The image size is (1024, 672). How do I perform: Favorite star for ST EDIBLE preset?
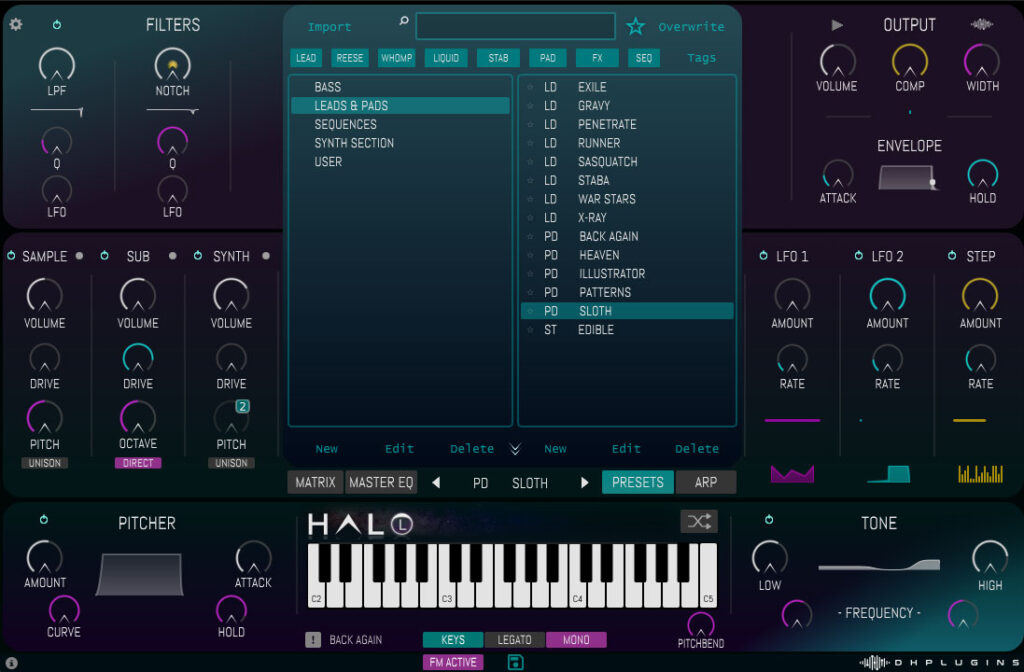[530, 330]
